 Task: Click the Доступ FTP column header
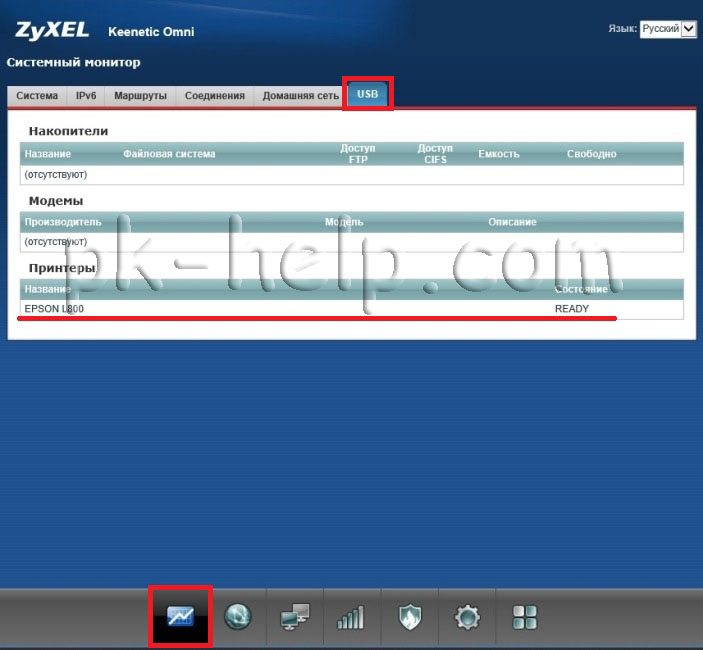[x=357, y=154]
